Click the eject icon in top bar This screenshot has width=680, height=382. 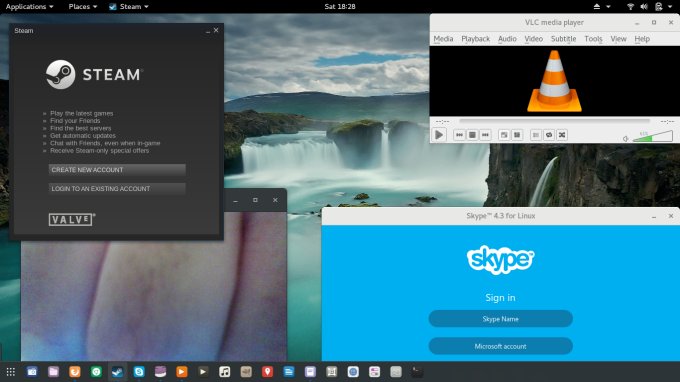(597, 7)
